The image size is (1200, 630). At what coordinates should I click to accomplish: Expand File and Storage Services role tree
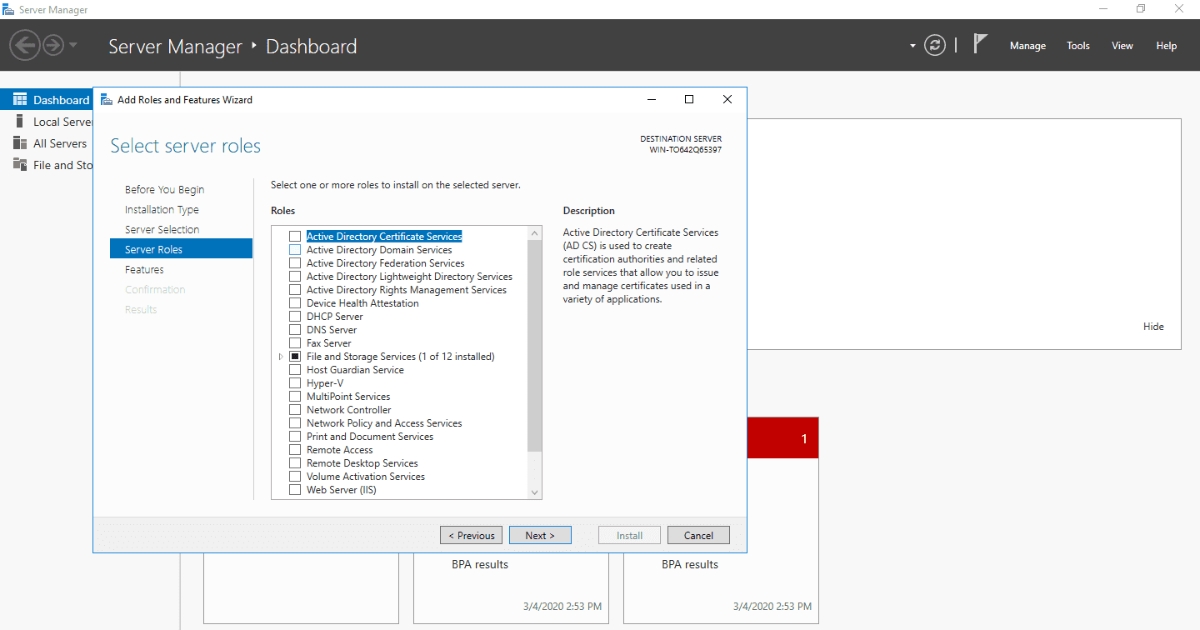coord(279,356)
